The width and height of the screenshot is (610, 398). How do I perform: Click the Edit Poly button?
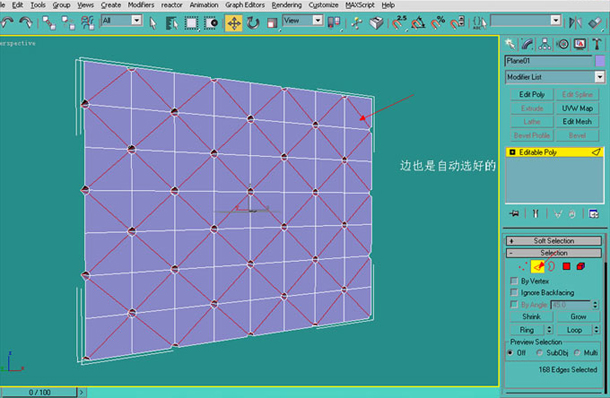pyautogui.click(x=531, y=95)
